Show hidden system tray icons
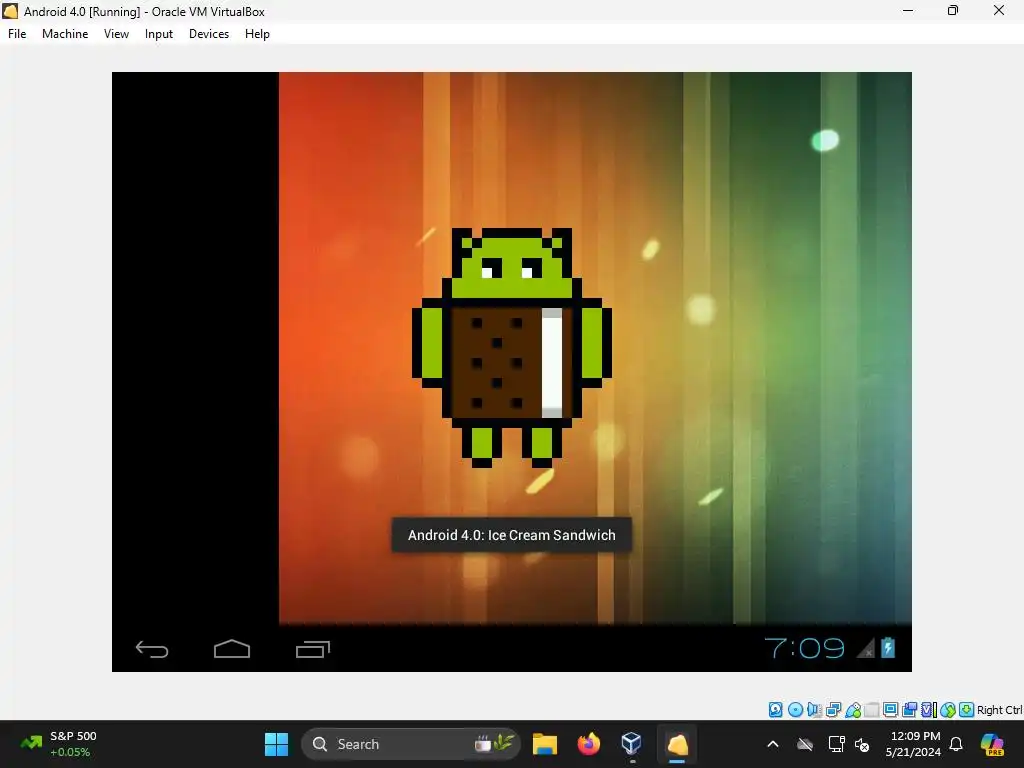1024x768 pixels. 773,744
